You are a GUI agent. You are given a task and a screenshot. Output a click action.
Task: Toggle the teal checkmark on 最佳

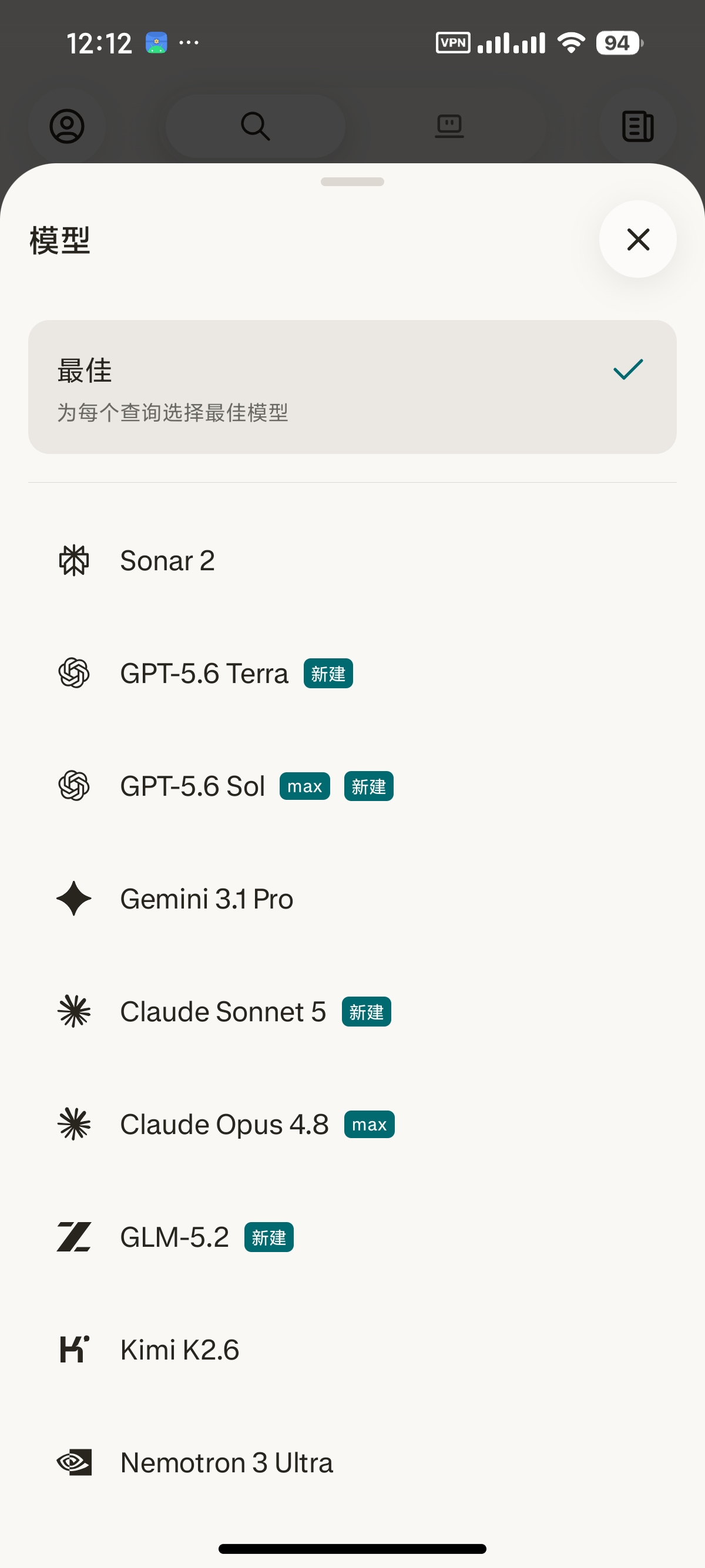pos(628,369)
